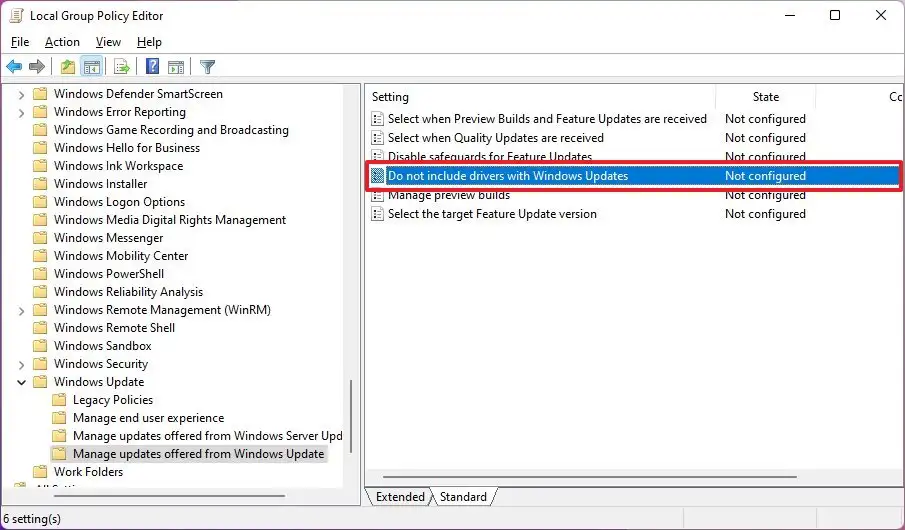Select Windows Mobility Center folder
The width and height of the screenshot is (905, 530).
click(121, 256)
